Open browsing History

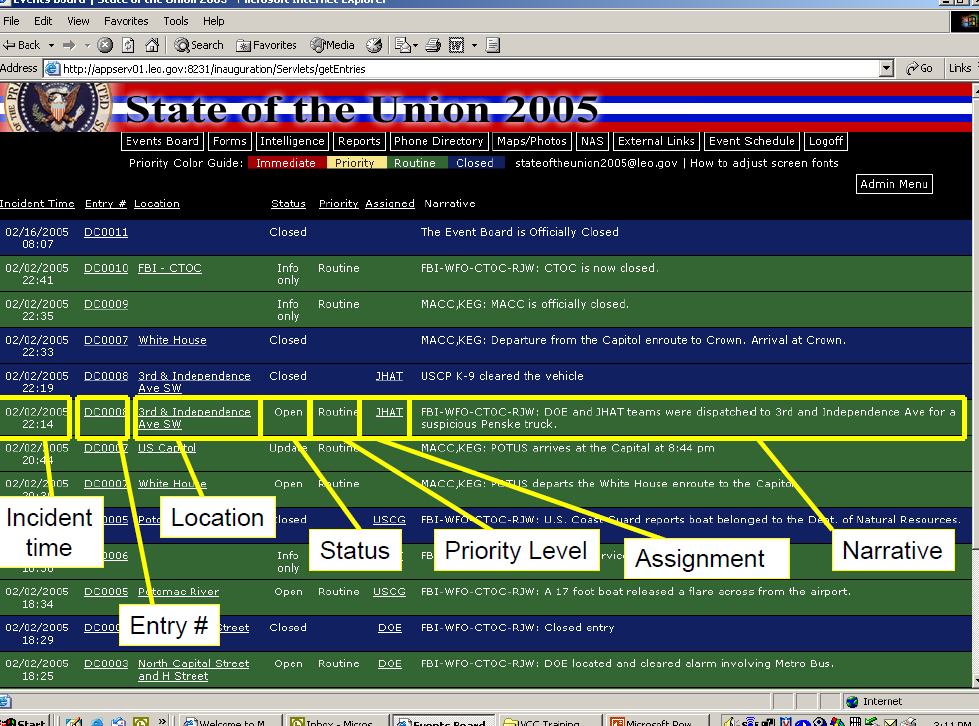point(376,44)
